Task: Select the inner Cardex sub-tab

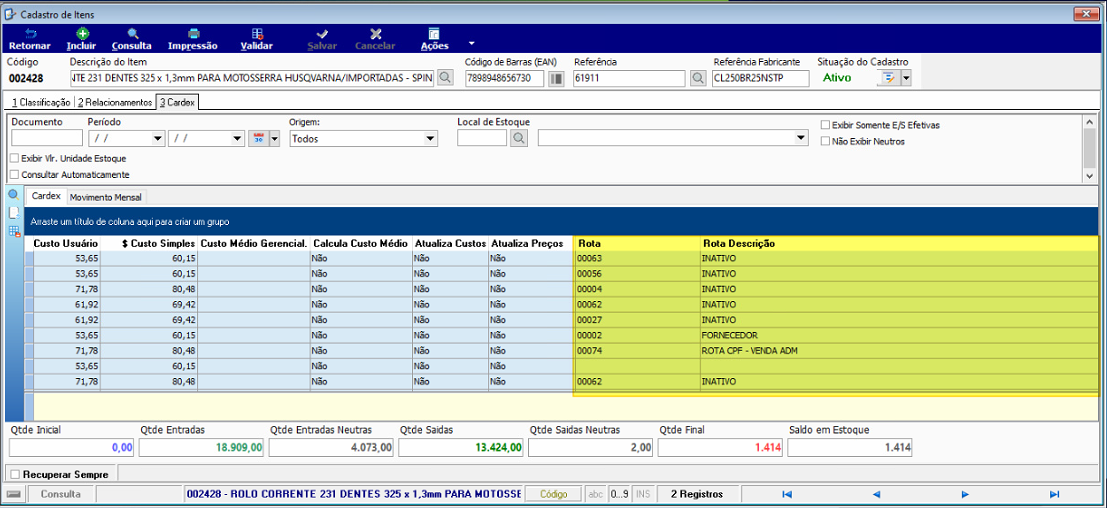Action: pos(47,196)
